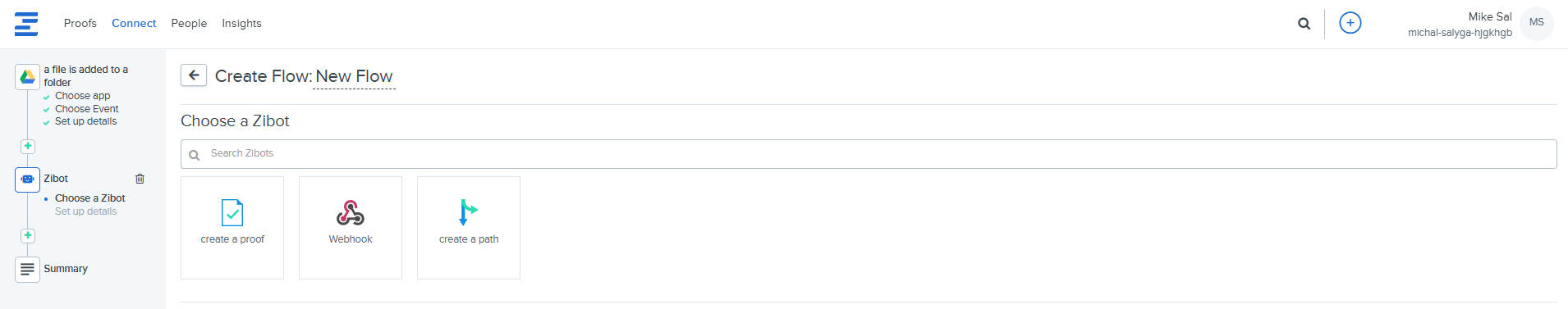Choose the Webhook Zibot tile
The width and height of the screenshot is (1568, 309).
coord(351,228)
